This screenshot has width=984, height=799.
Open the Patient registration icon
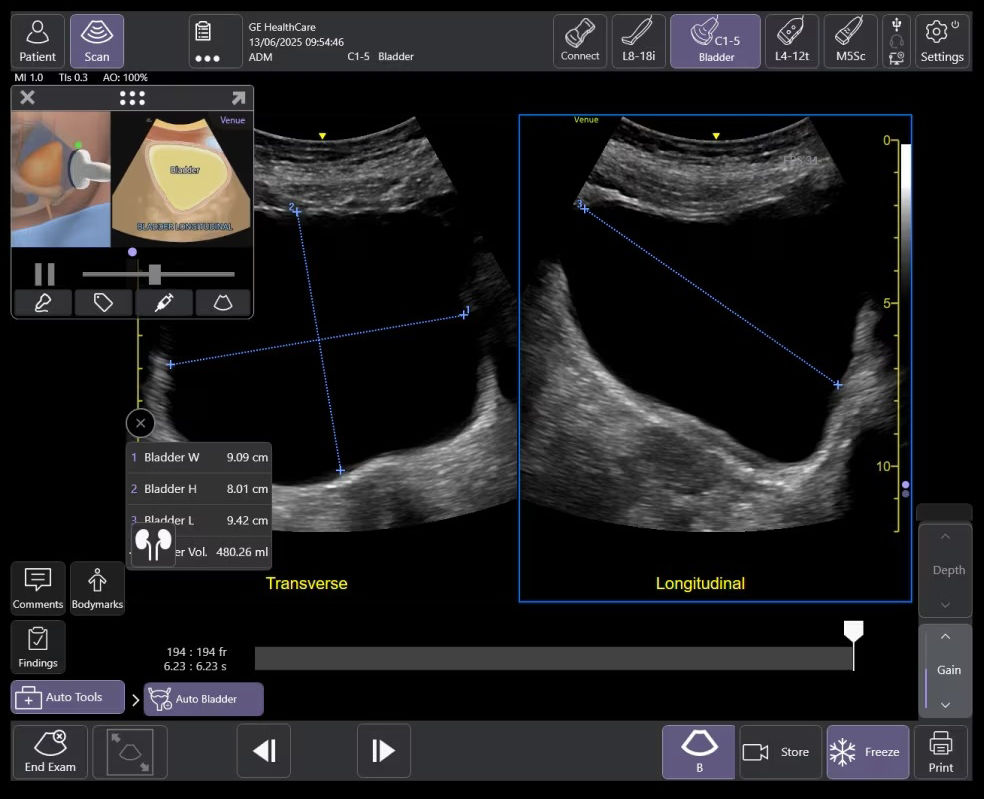point(37,40)
